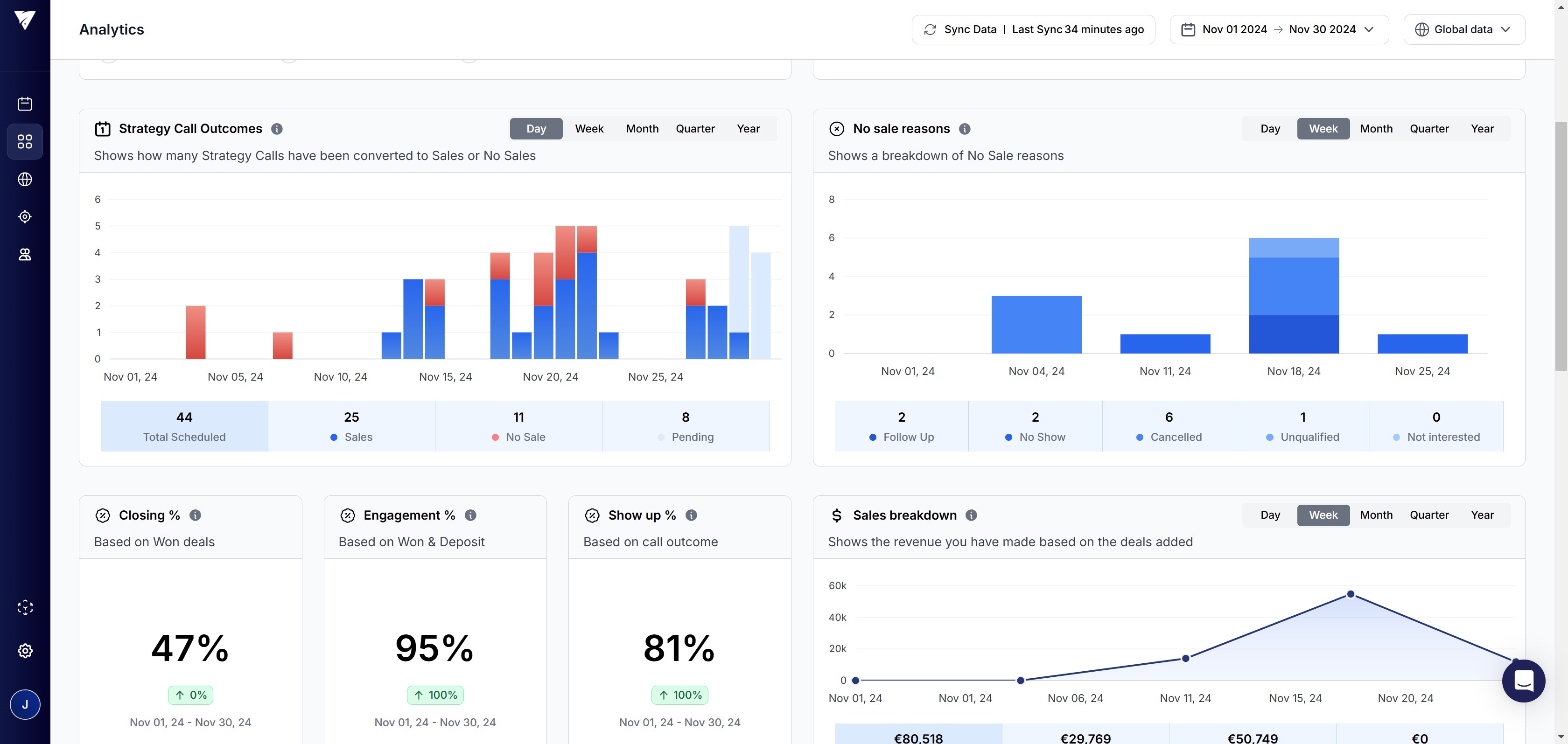
Task: Click the user avatar J menu
Action: (x=25, y=704)
